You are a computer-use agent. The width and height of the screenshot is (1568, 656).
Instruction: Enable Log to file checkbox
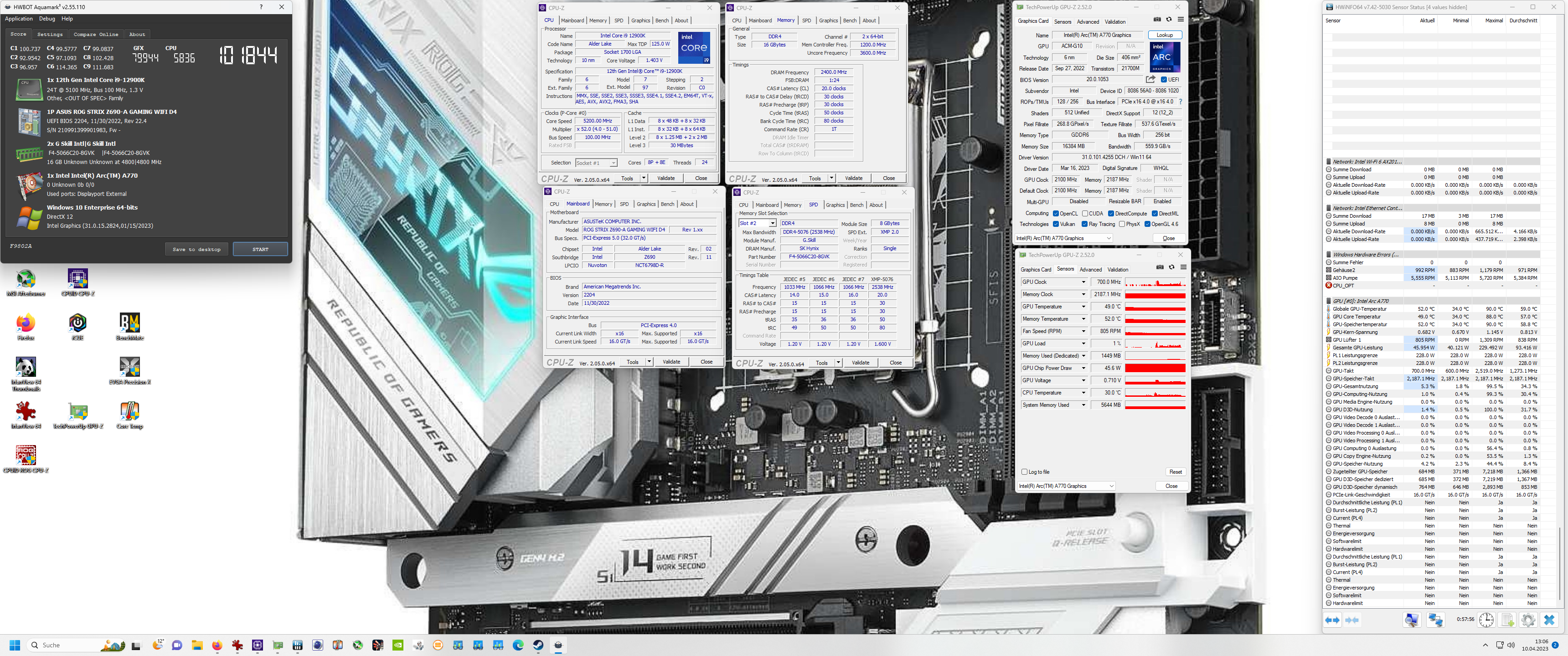1024,471
